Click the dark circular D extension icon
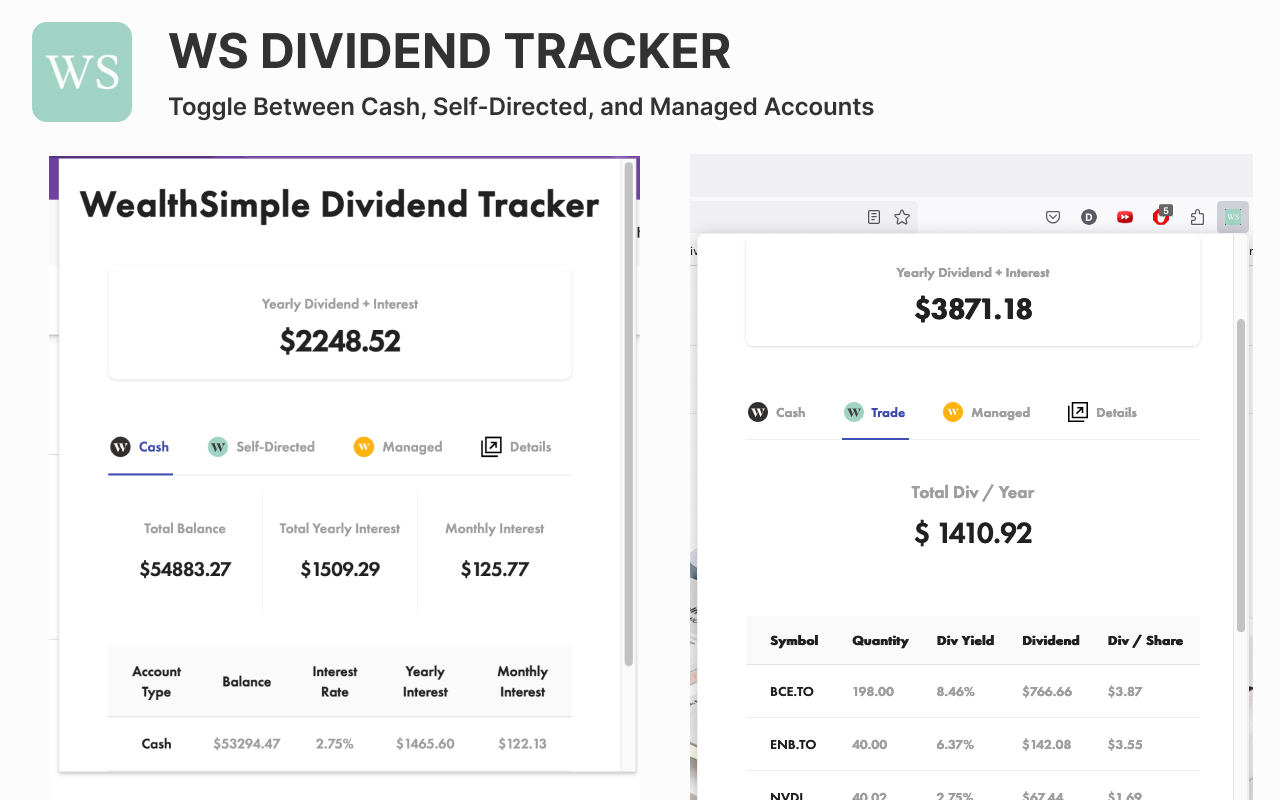Viewport: 1280px width, 800px height. [1088, 217]
